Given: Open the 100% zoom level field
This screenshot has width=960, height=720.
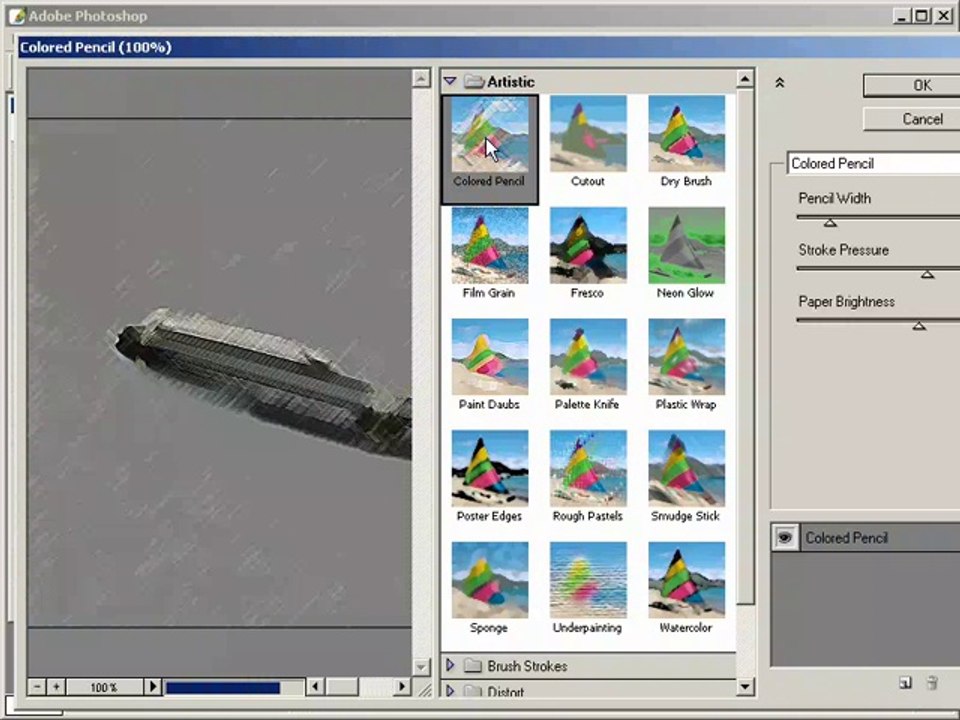Looking at the screenshot, I should coord(104,687).
